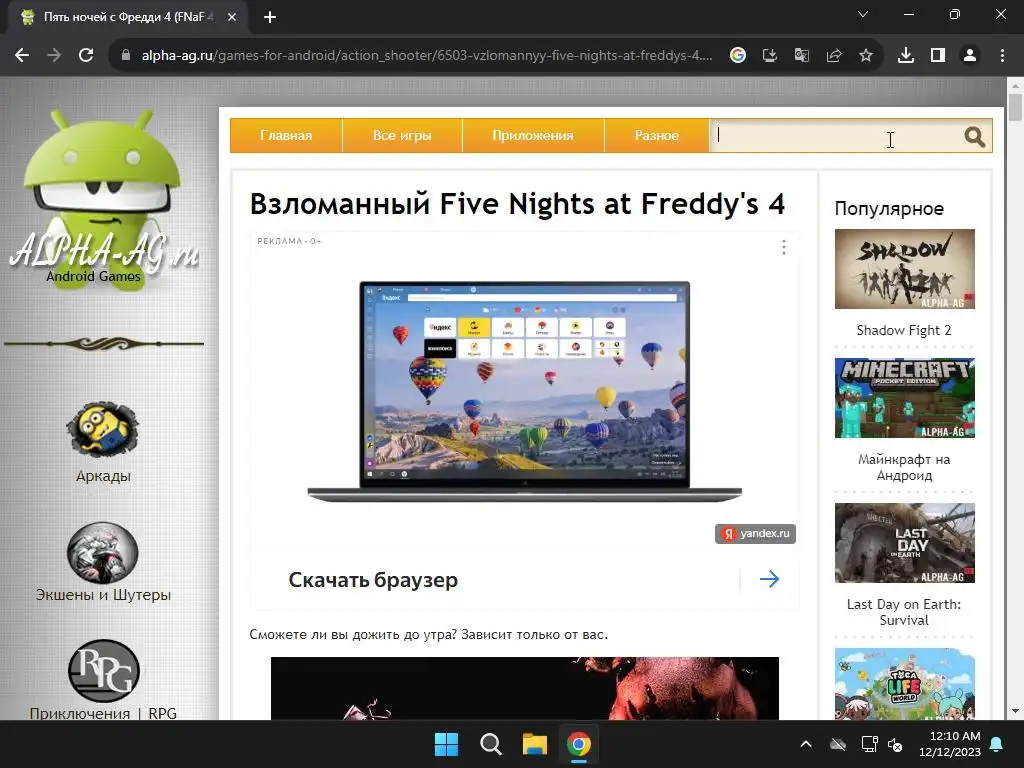
Task: Share this page using the share icon
Action: (x=834, y=56)
